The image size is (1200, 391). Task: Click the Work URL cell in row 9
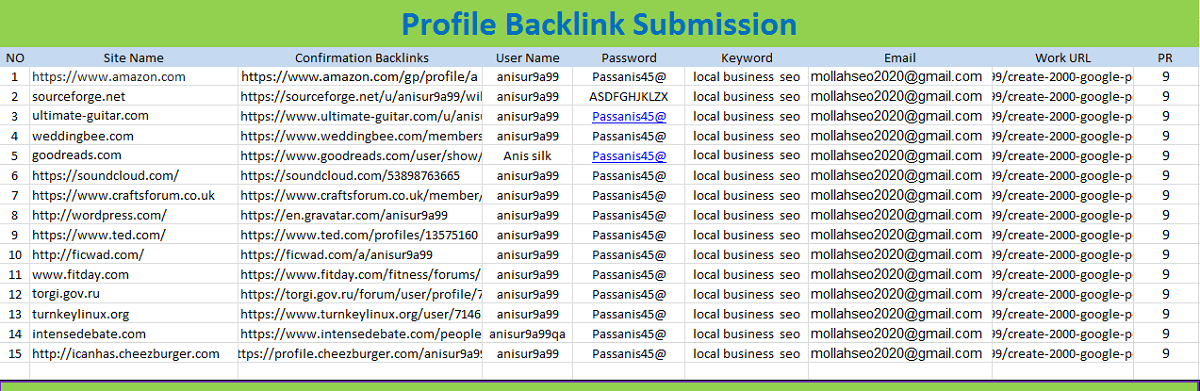click(1062, 235)
